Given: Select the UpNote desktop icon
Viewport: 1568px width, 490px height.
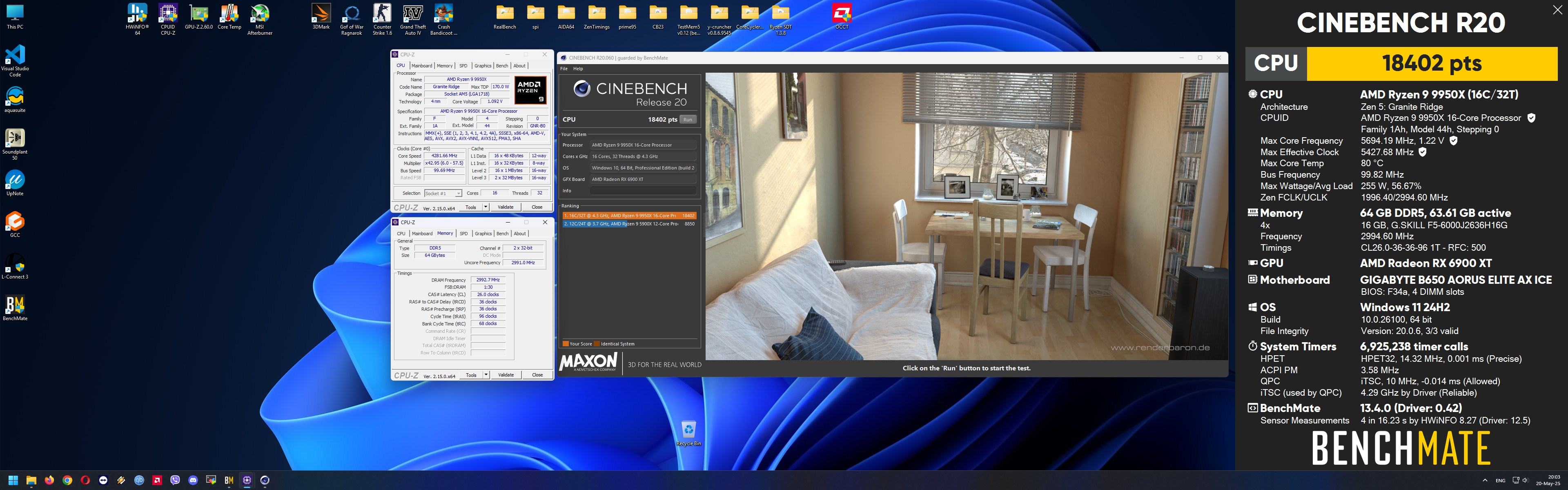Looking at the screenshot, I should coord(15,183).
